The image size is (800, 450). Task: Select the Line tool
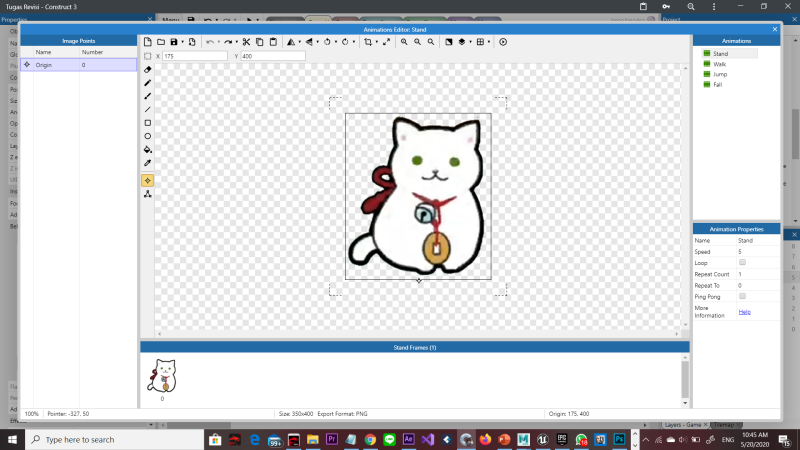[147, 109]
